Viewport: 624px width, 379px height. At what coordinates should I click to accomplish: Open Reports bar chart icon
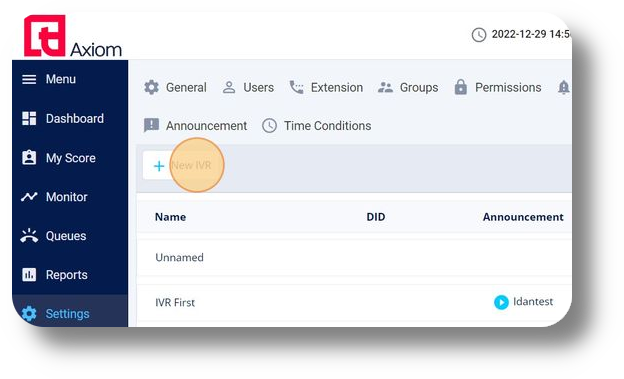(29, 275)
